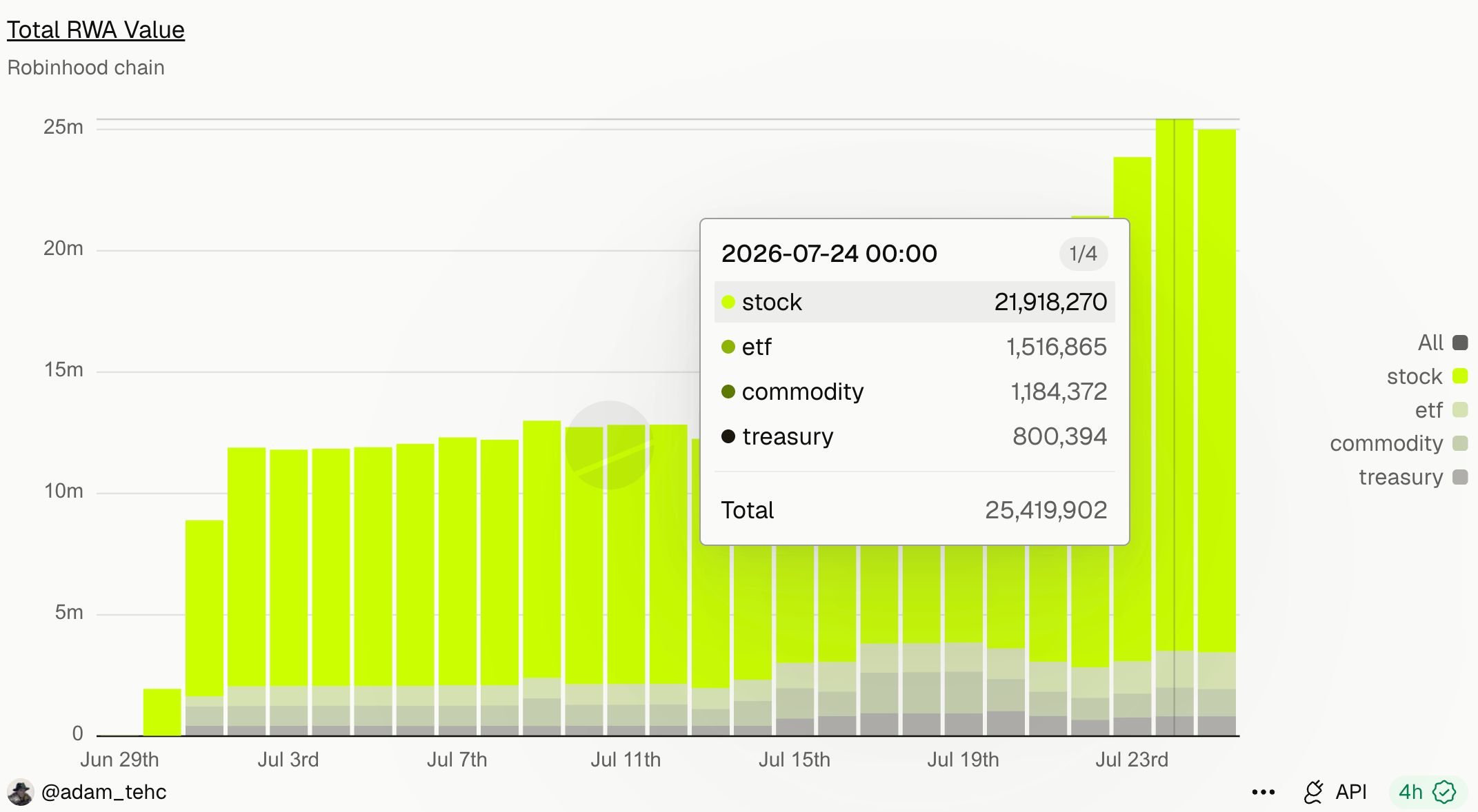
Task: Click the watermark logo in chart center
Action: coord(609,445)
